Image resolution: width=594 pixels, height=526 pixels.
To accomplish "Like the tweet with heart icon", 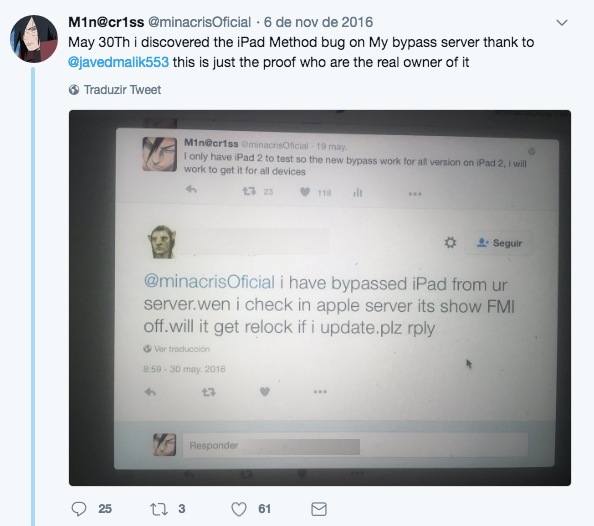I will pos(239,509).
